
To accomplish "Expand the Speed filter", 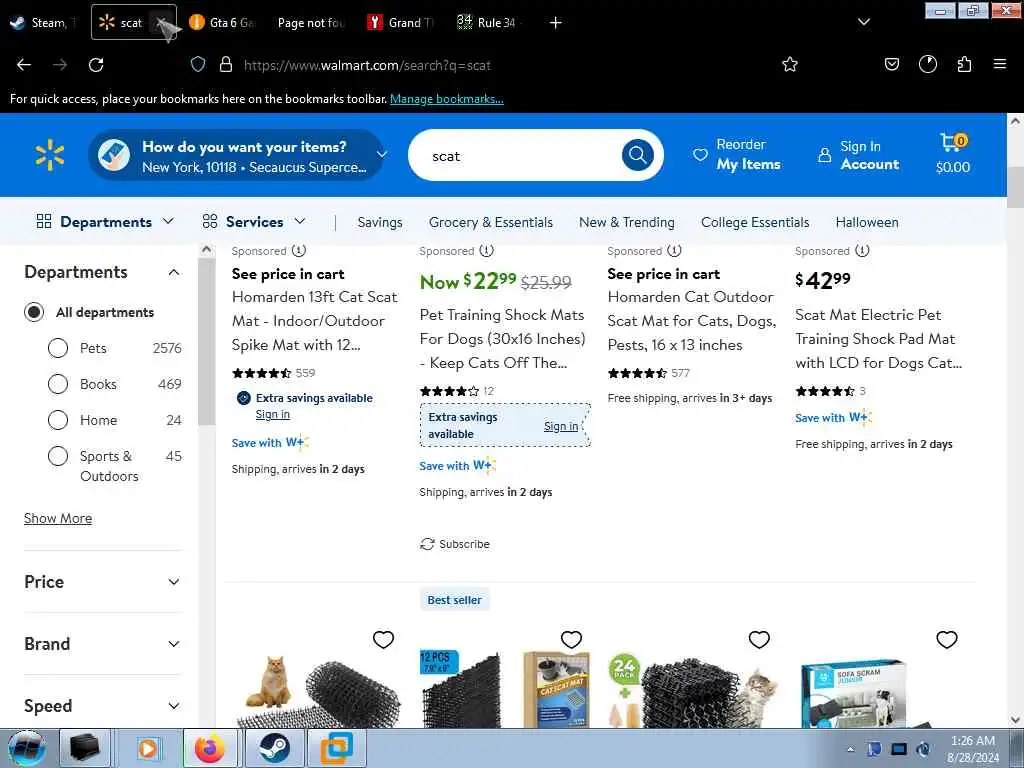I will click(174, 706).
